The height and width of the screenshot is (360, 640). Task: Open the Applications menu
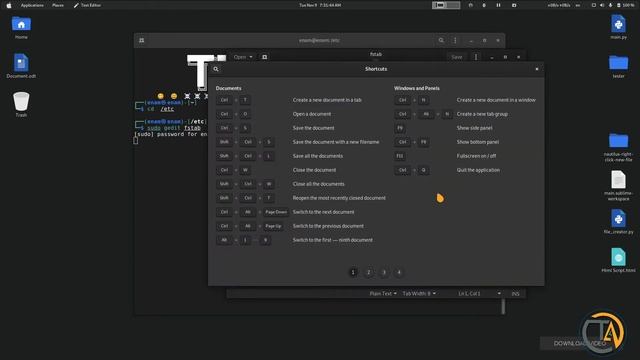tap(32, 5)
